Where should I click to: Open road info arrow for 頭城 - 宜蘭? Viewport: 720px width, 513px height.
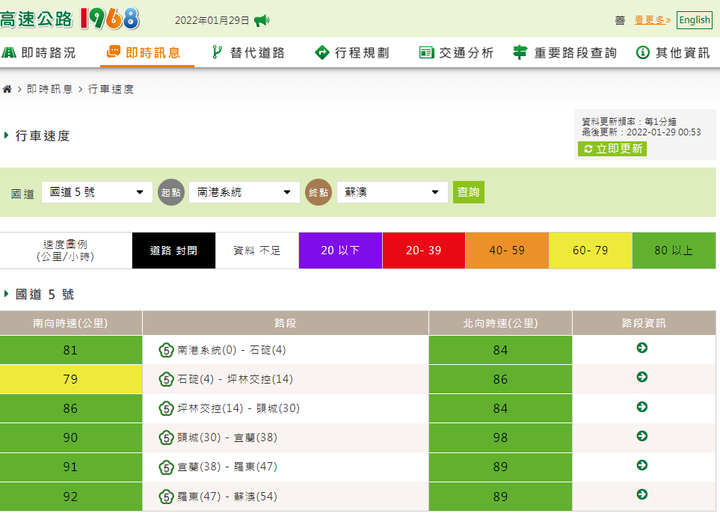coord(642,437)
